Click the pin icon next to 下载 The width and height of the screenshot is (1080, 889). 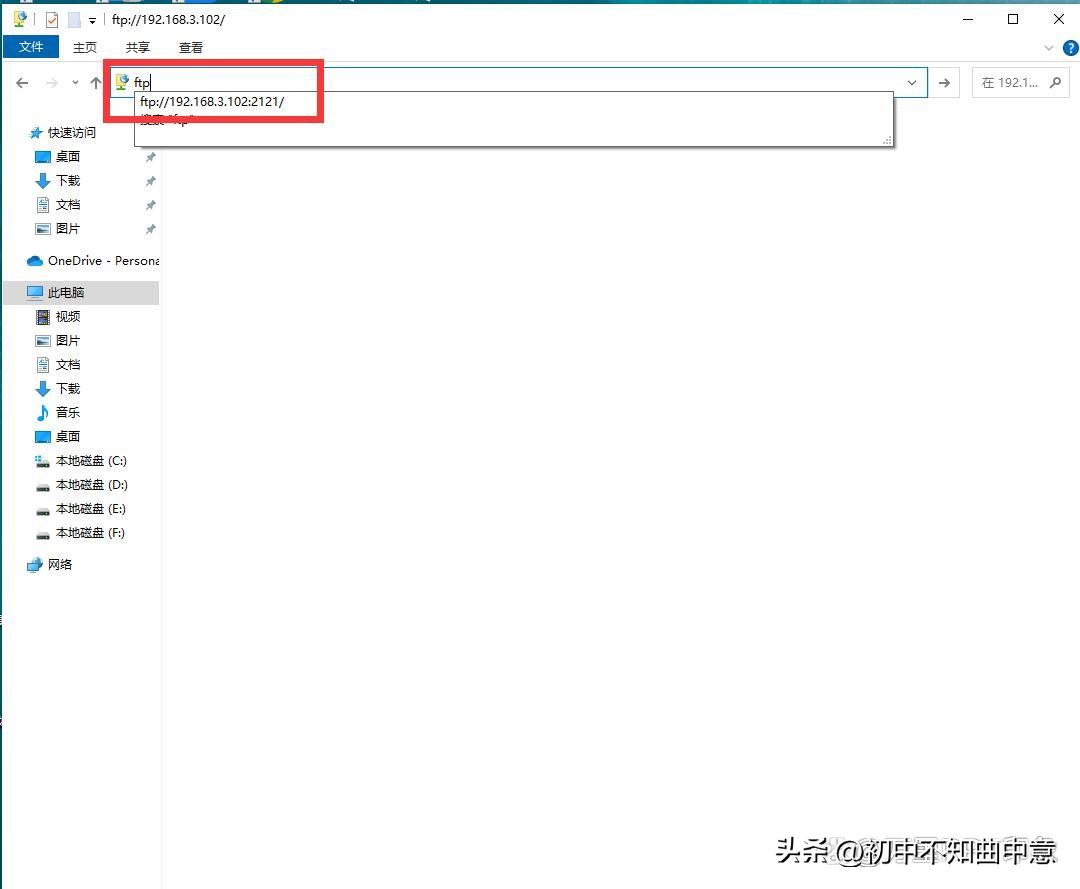point(150,181)
